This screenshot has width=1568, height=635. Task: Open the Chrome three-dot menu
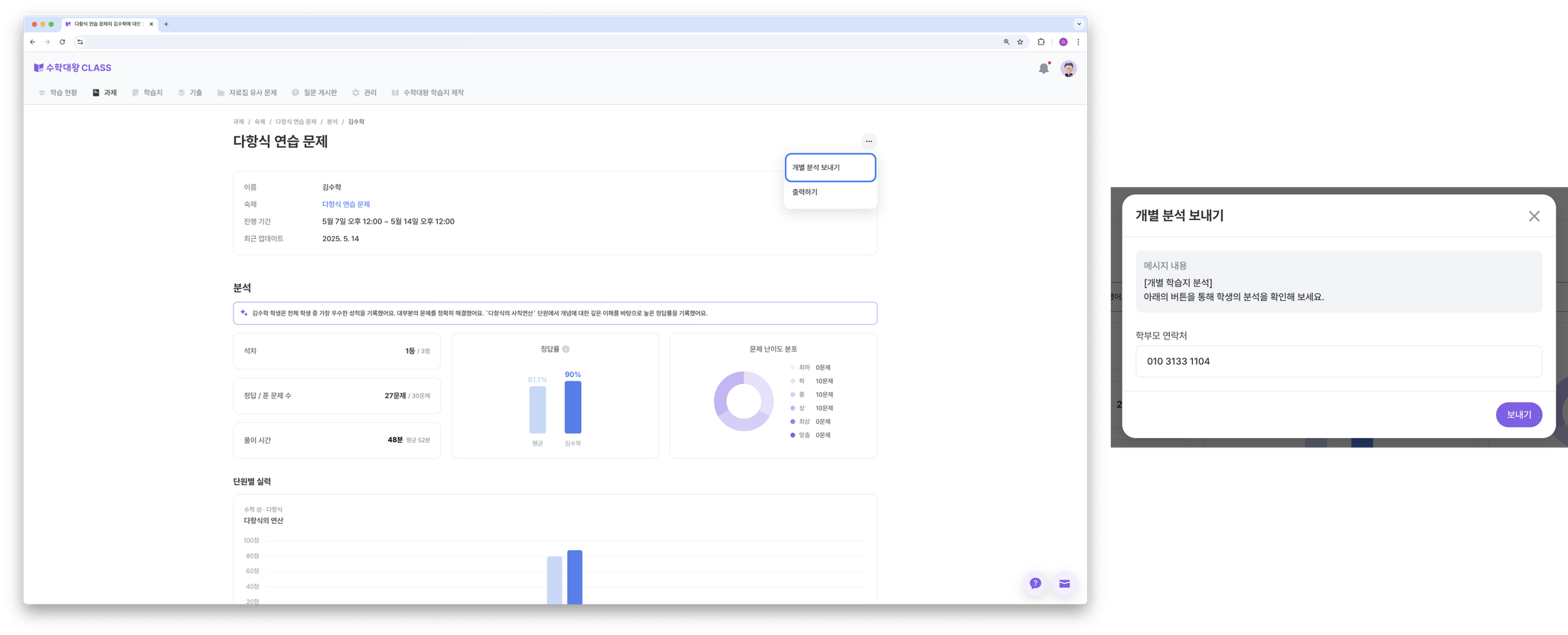click(x=1078, y=42)
